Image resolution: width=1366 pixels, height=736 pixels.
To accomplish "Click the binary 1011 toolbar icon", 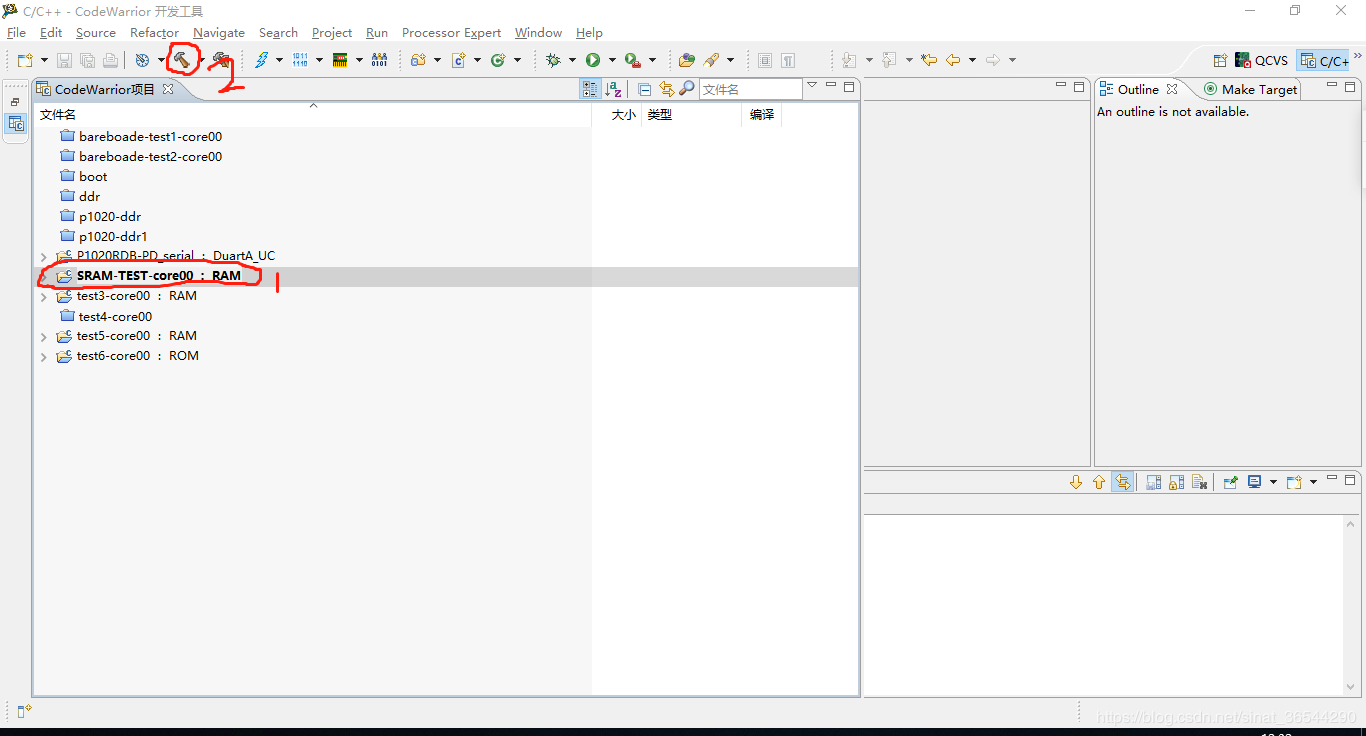I will click(x=300, y=60).
